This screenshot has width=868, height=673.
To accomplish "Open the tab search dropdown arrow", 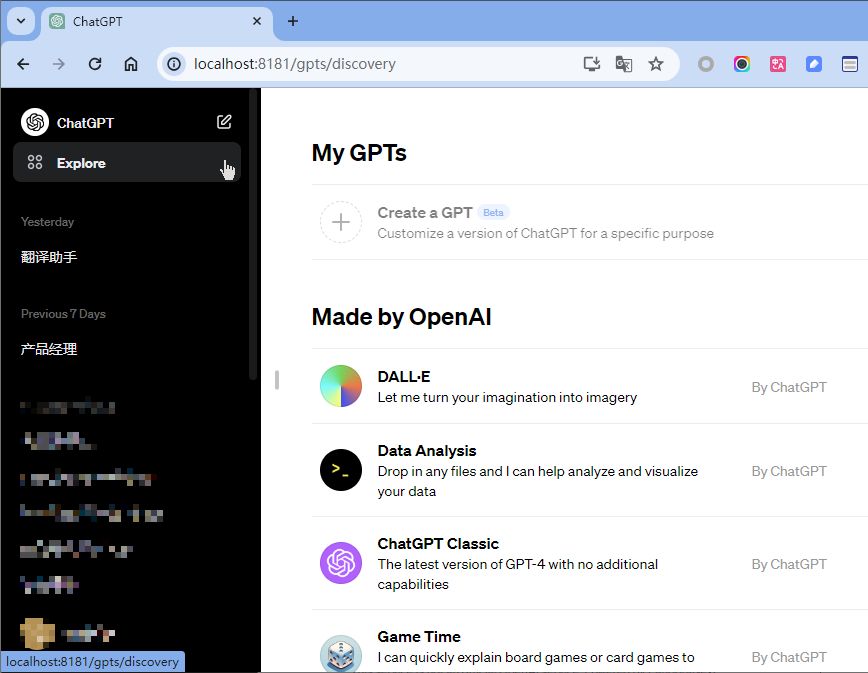I will coord(20,21).
